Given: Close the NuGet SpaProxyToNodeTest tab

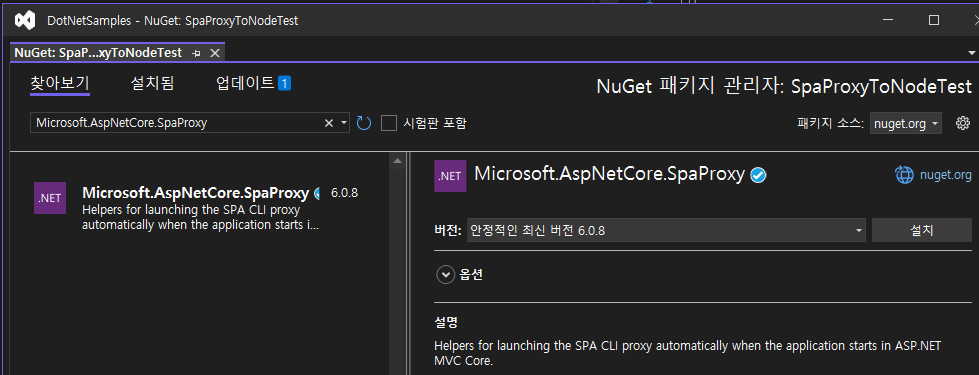Looking at the screenshot, I should tap(214, 53).
